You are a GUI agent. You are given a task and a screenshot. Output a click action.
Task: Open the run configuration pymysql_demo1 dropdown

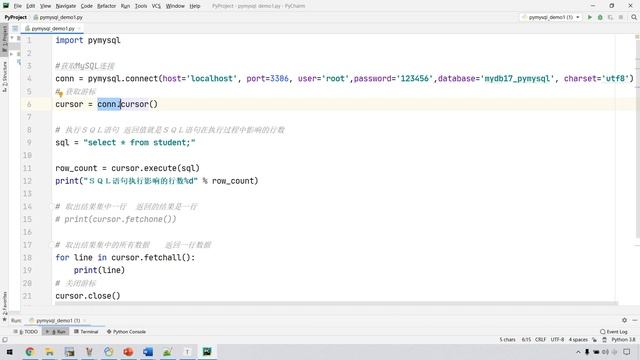tap(551, 18)
